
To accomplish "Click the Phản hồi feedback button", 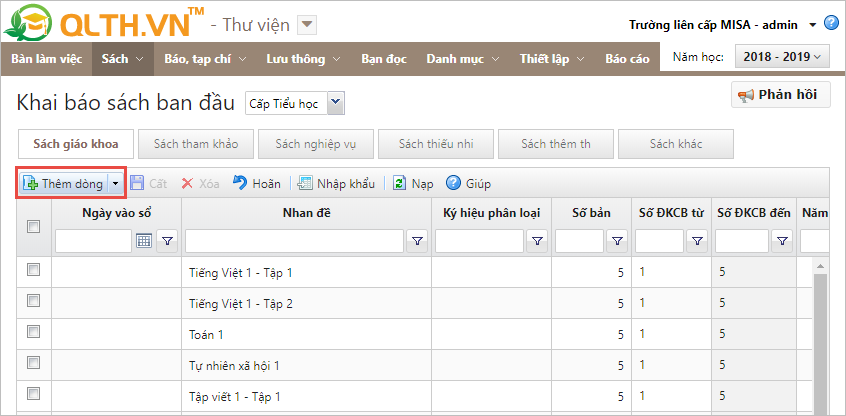I will (780, 95).
